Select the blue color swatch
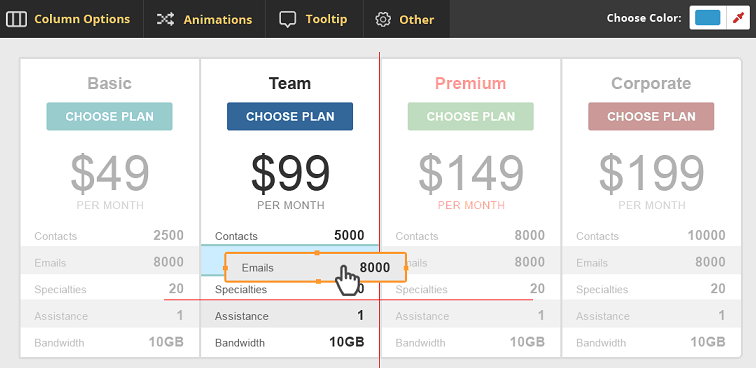This screenshot has height=368, width=756. tap(707, 18)
